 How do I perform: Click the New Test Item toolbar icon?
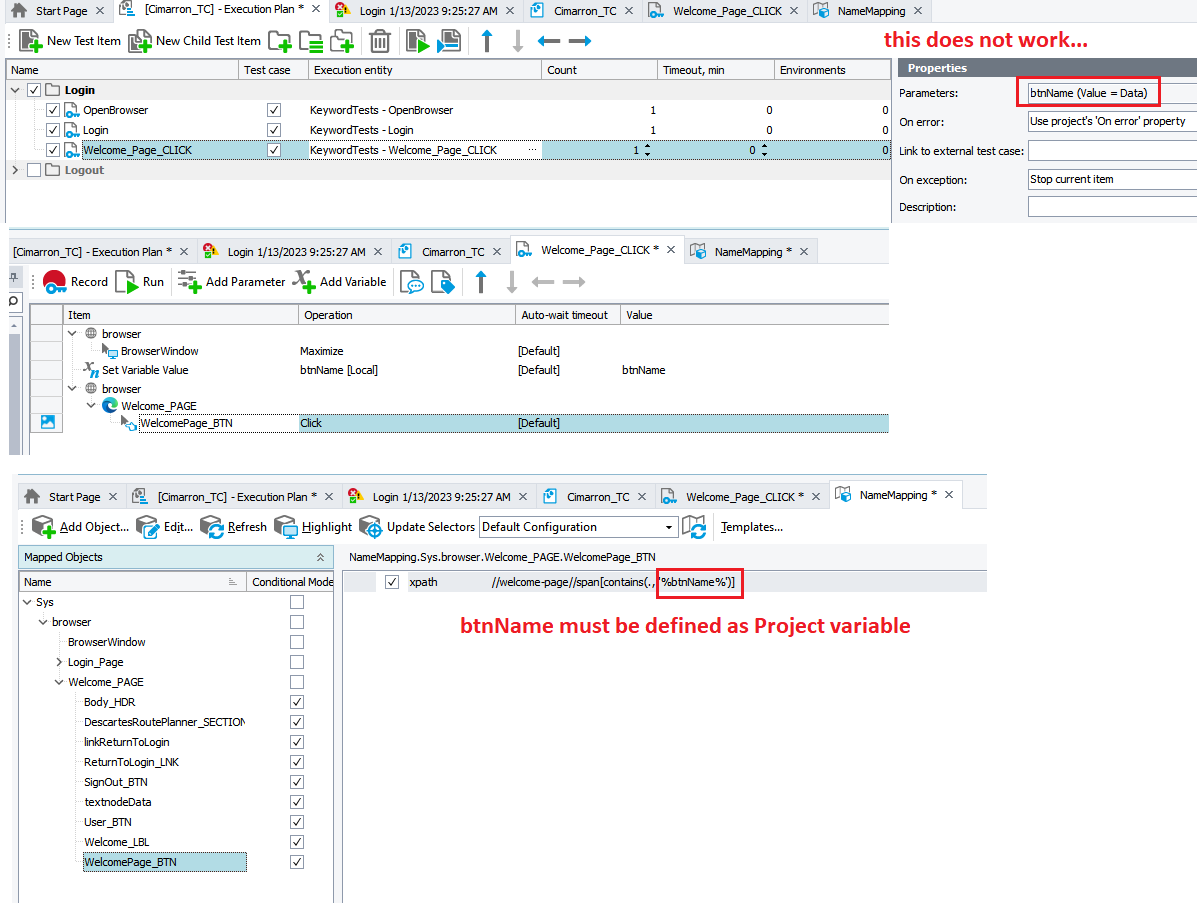(31, 41)
